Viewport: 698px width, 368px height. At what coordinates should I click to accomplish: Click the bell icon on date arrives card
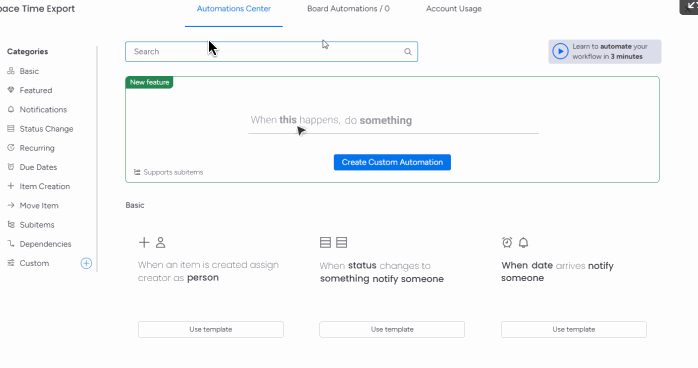(524, 243)
